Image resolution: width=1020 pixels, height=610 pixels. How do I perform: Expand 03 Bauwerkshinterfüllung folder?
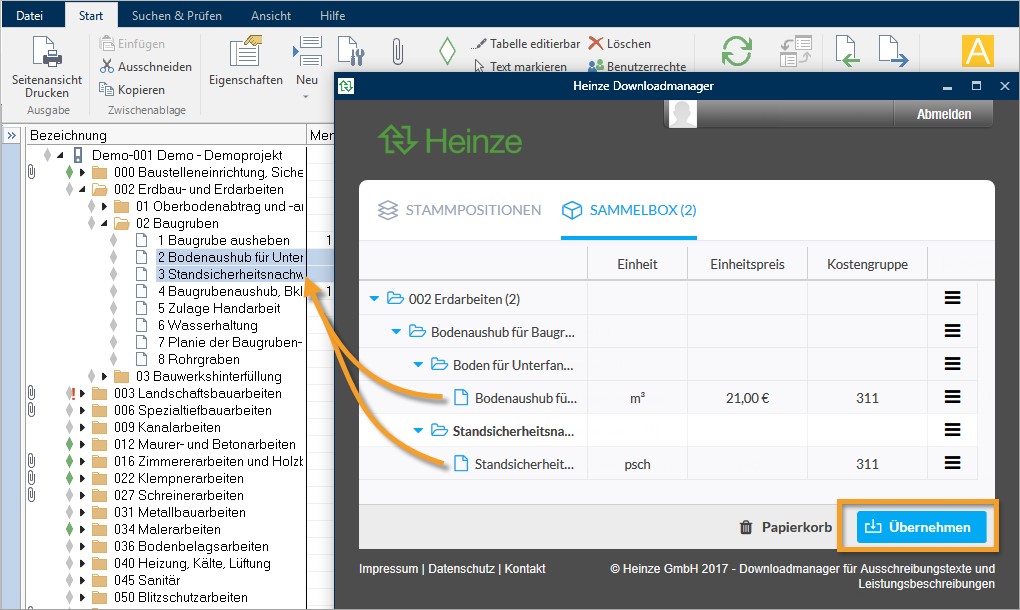click(x=105, y=376)
